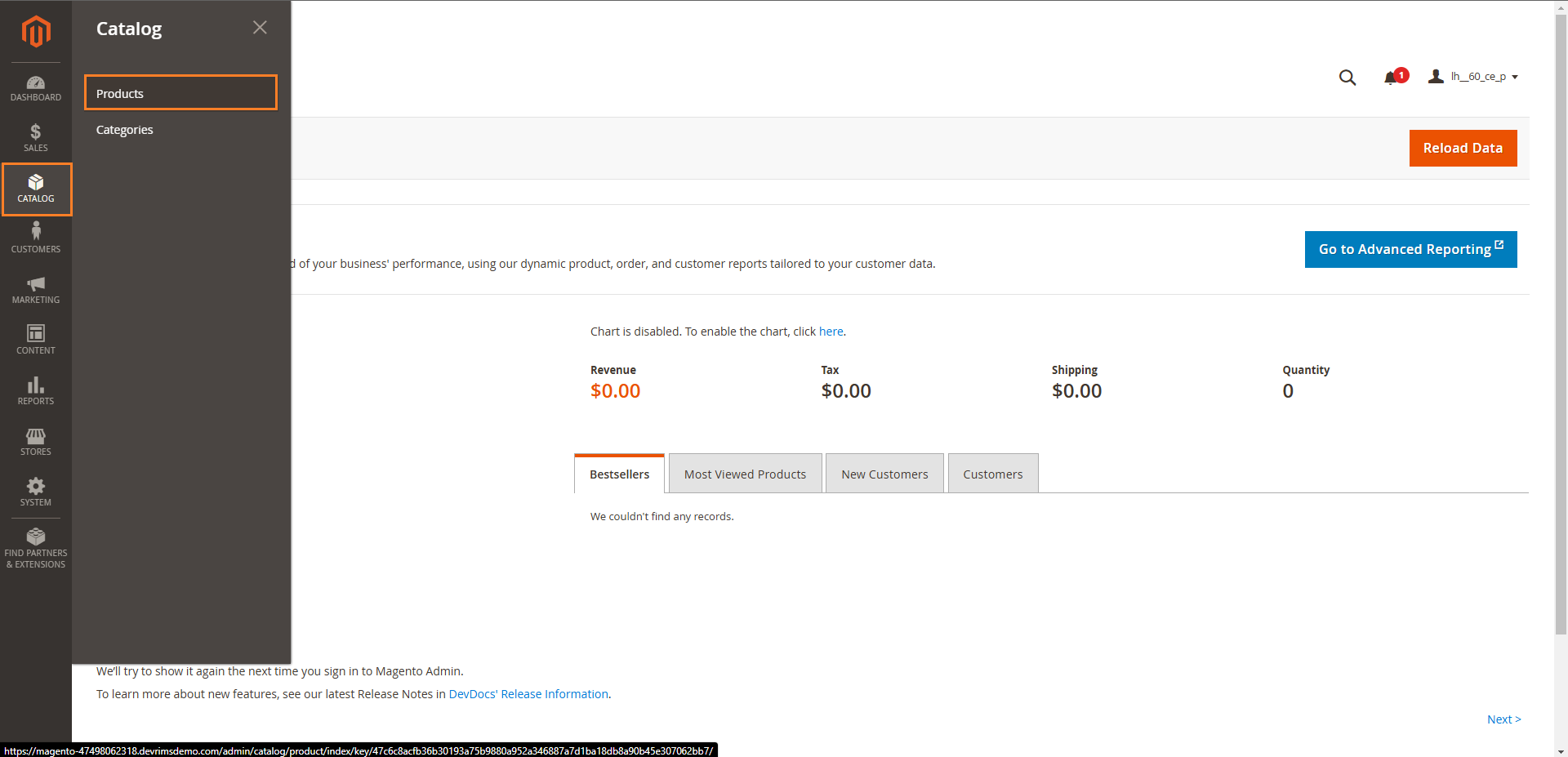Click the Reports chart icon
1568x757 pixels.
pos(35,390)
